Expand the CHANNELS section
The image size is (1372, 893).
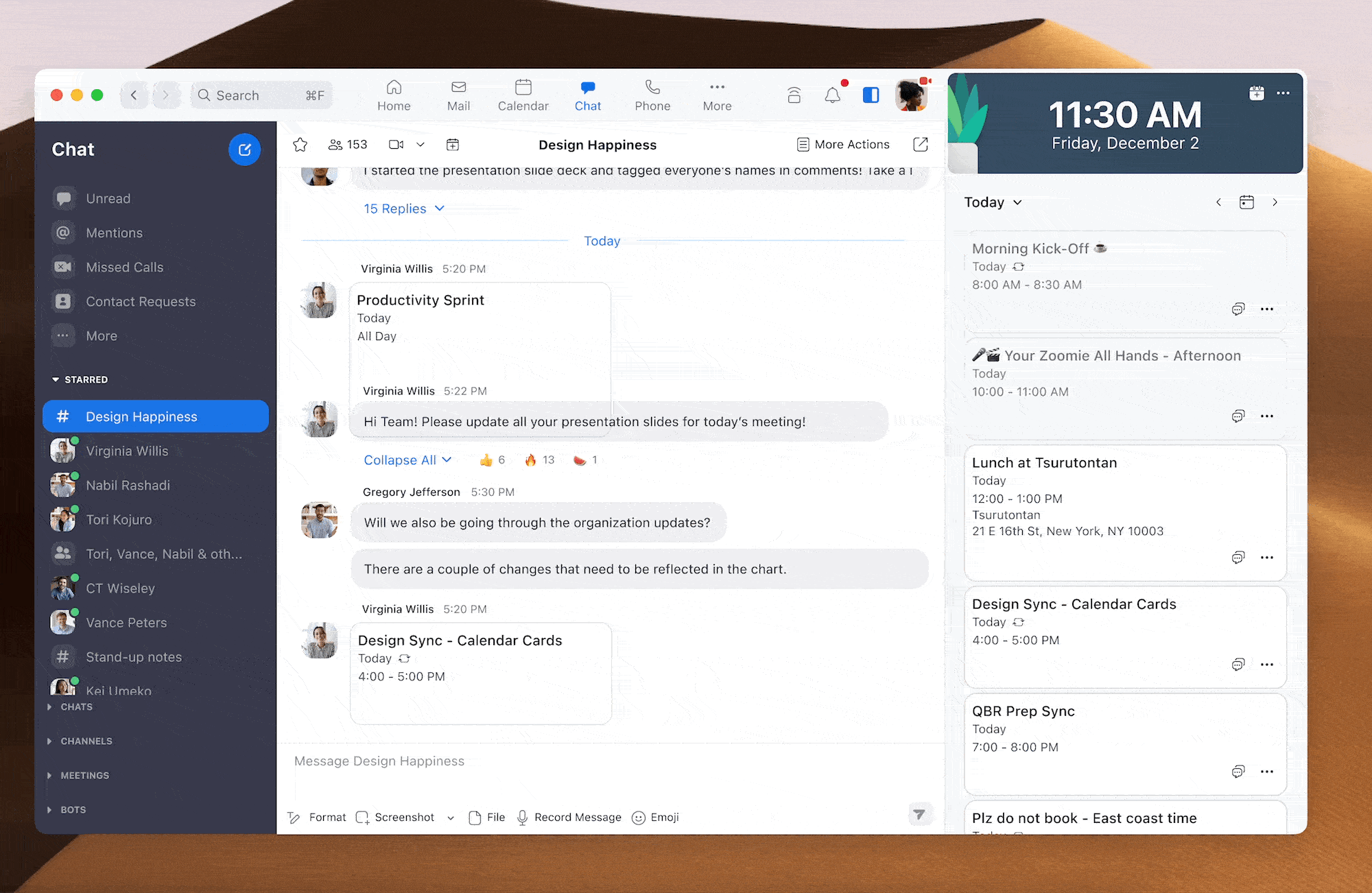(x=86, y=741)
